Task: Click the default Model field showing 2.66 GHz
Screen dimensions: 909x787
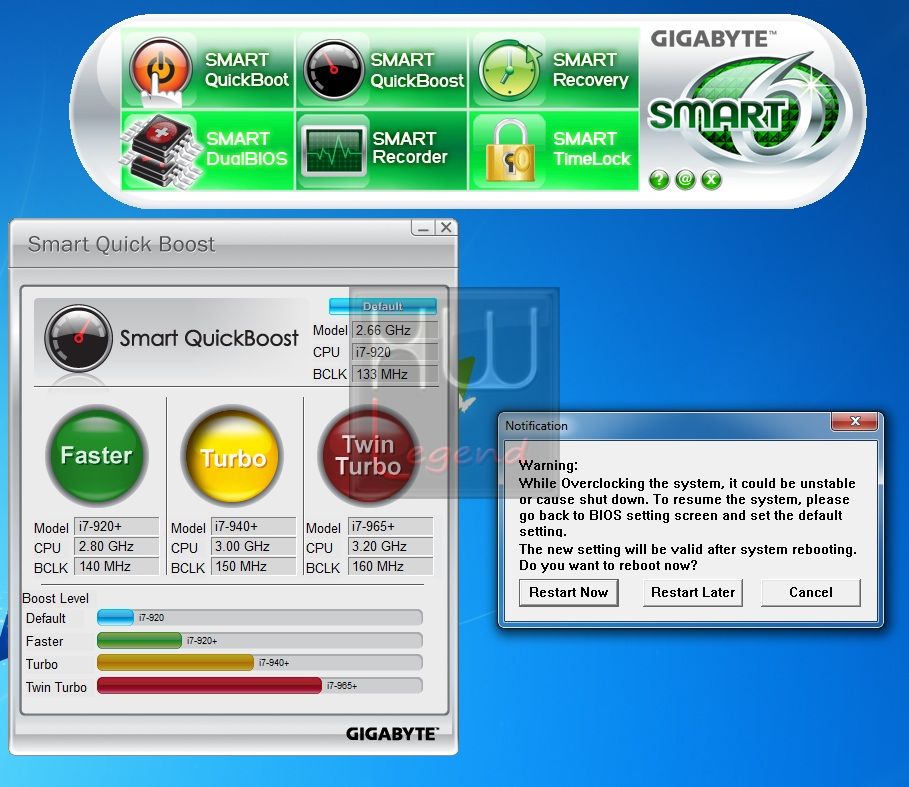Action: click(395, 330)
